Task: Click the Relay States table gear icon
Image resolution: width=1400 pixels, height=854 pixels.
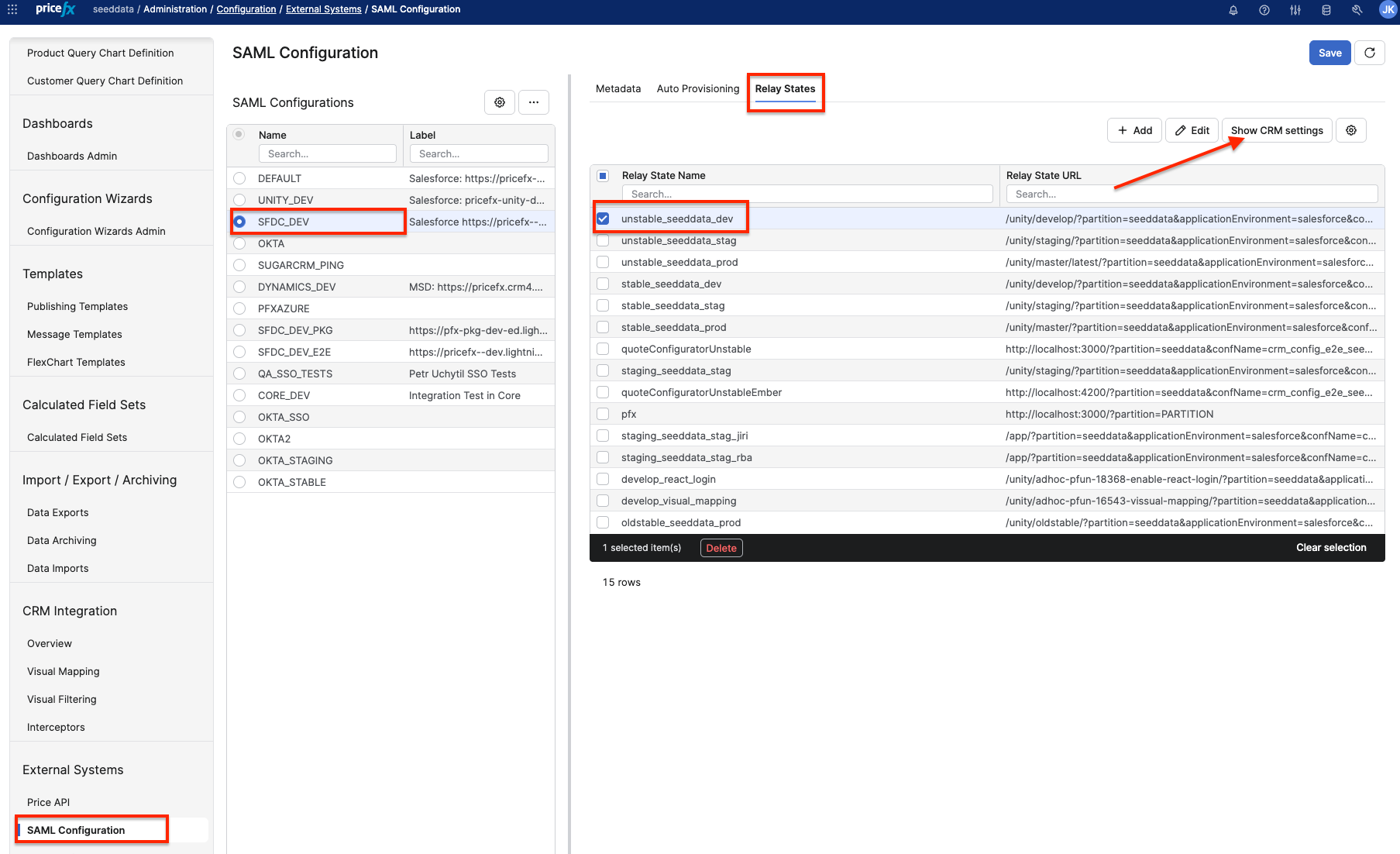Action: coord(1351,130)
